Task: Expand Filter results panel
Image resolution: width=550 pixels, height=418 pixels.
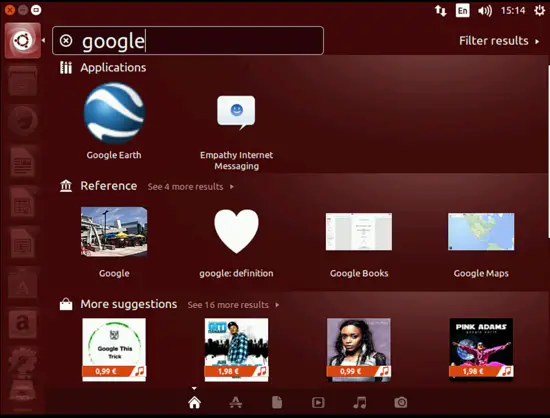Action: pyautogui.click(x=499, y=41)
